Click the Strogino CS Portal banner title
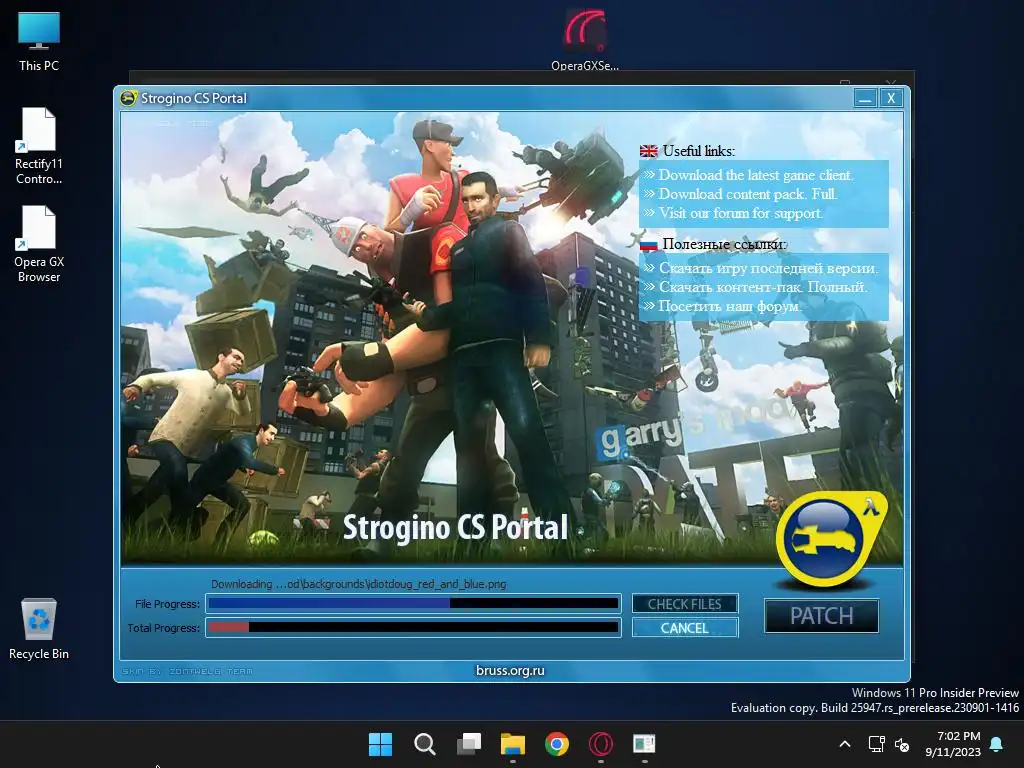Image resolution: width=1024 pixels, height=768 pixels. [455, 528]
